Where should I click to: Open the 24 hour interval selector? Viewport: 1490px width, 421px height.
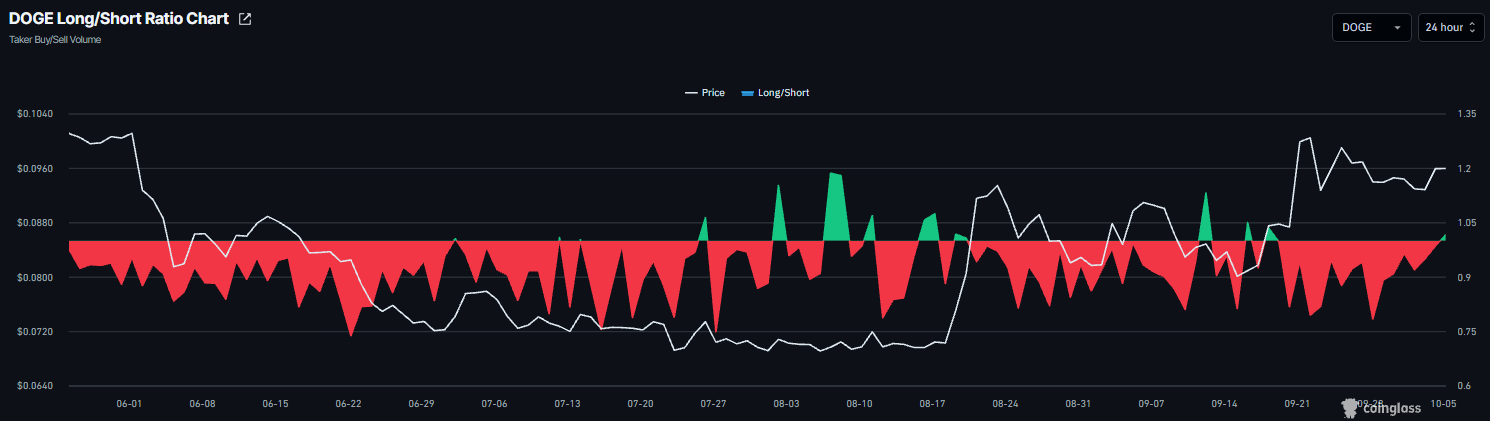tap(1451, 28)
